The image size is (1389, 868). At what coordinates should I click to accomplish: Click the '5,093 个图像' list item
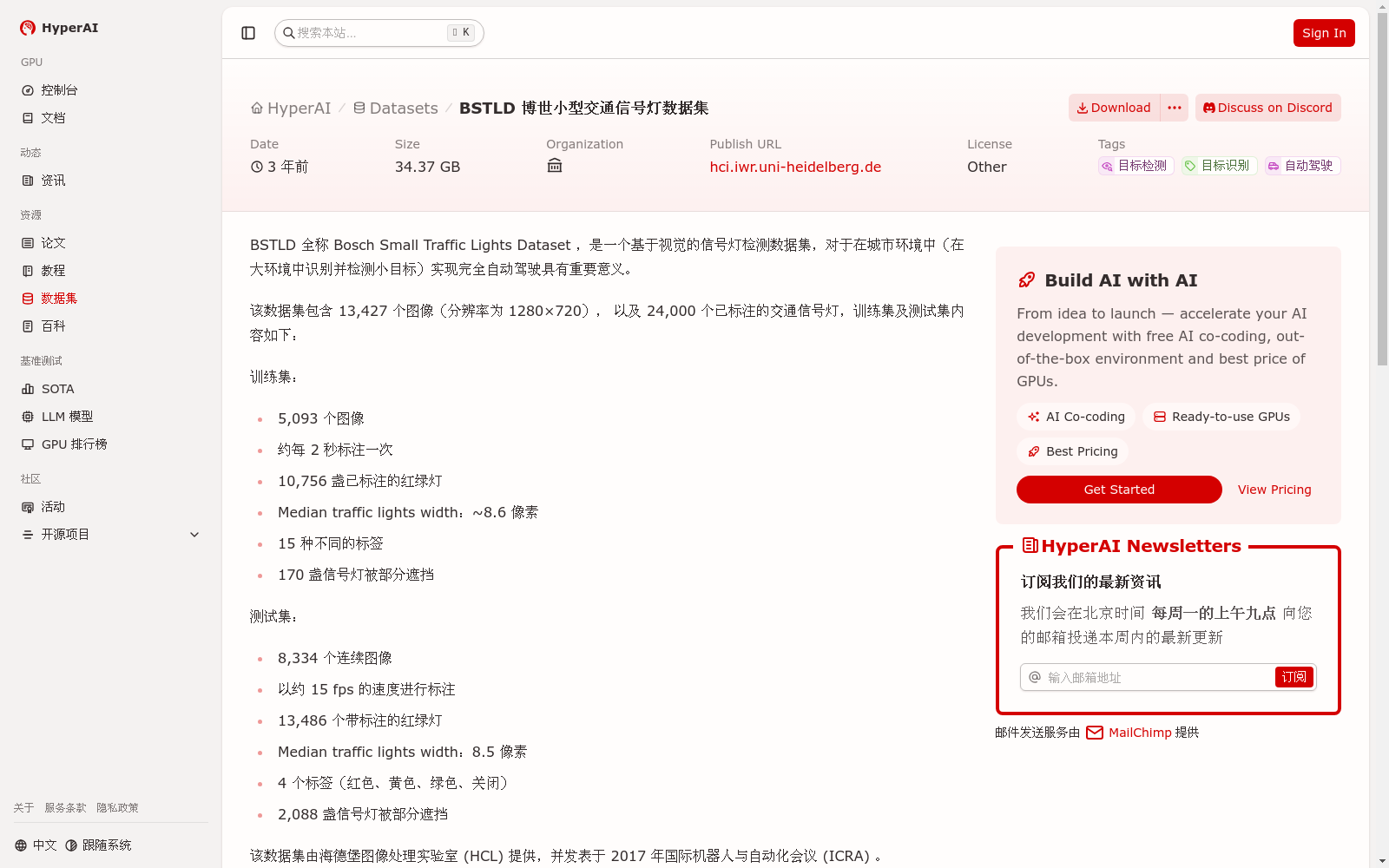point(321,418)
